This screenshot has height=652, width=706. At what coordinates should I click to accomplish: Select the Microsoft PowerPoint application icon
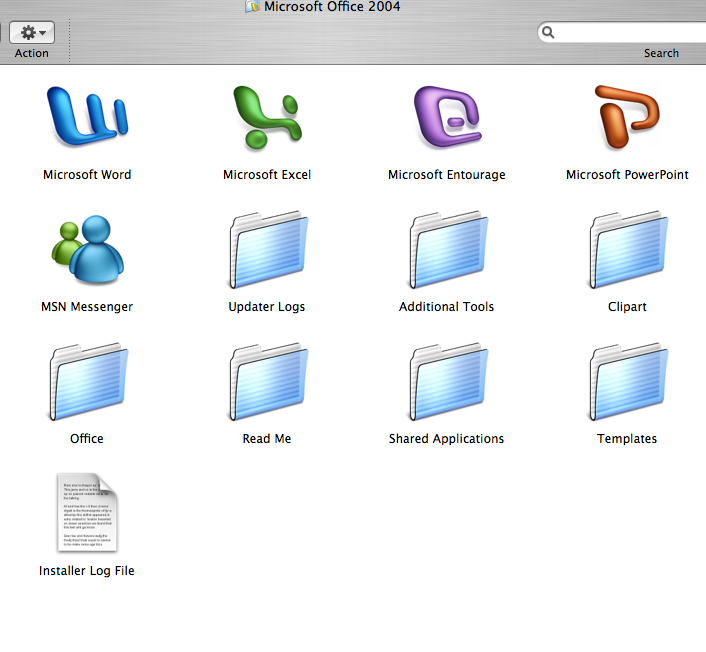pos(627,117)
